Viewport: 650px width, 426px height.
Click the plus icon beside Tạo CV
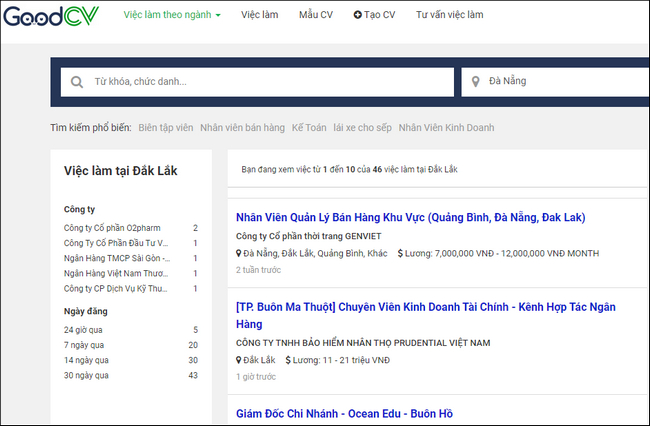pyautogui.click(x=357, y=16)
